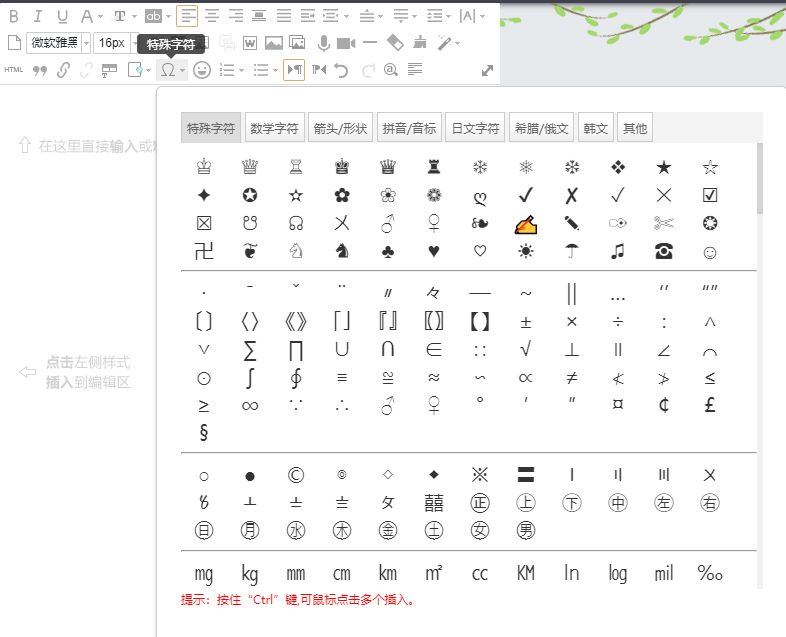Insert the solid black star symbol
Image resolution: width=786 pixels, height=637 pixels.
(x=662, y=167)
